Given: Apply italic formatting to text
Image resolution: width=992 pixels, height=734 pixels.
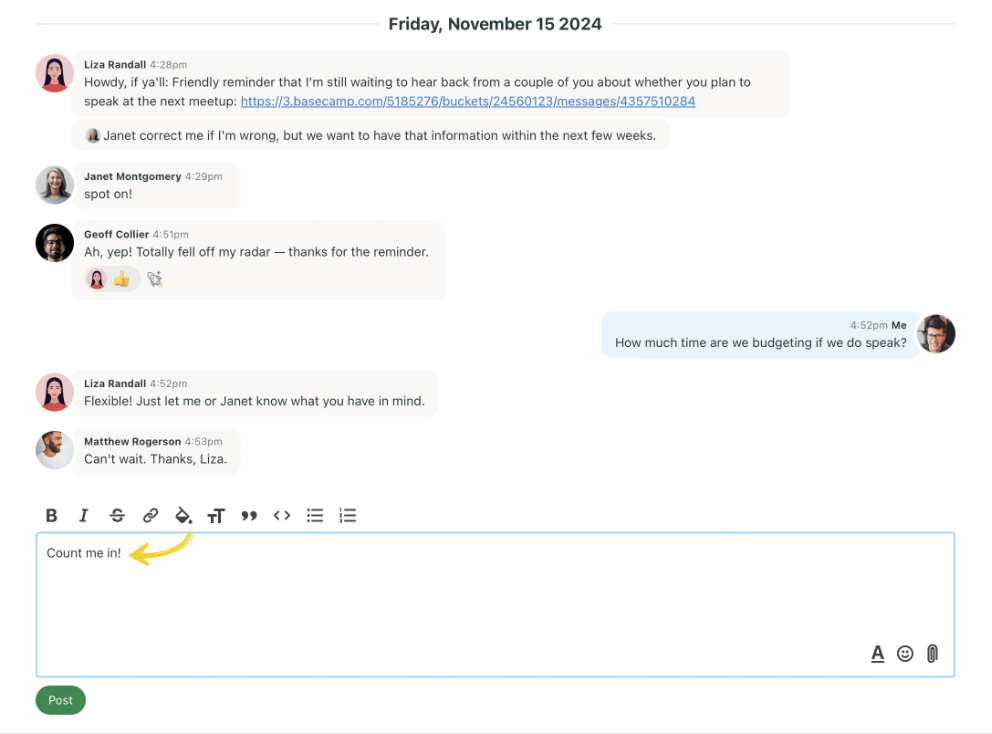Looking at the screenshot, I should point(84,516).
